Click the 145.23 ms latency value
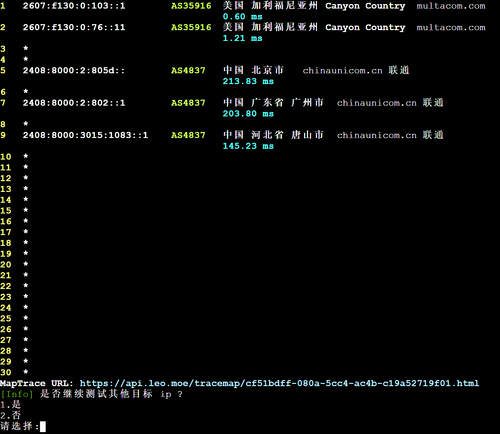Viewport: 500px width, 434px height. (248, 146)
